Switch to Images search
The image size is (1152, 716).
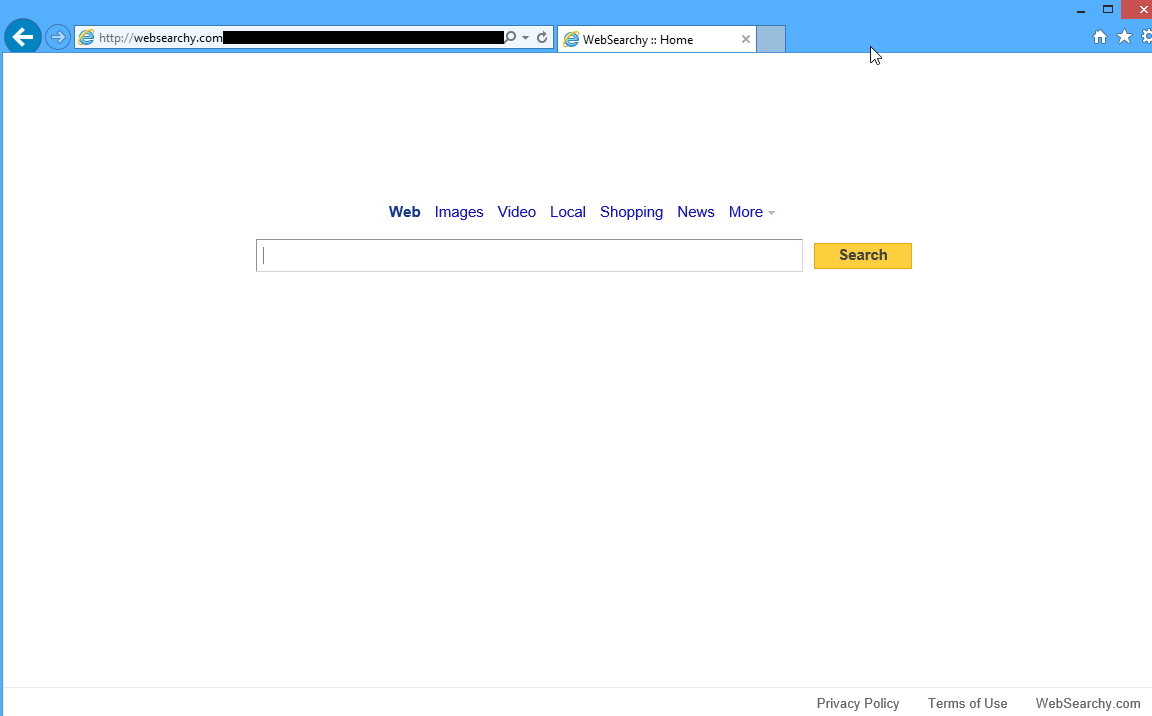[x=458, y=212]
